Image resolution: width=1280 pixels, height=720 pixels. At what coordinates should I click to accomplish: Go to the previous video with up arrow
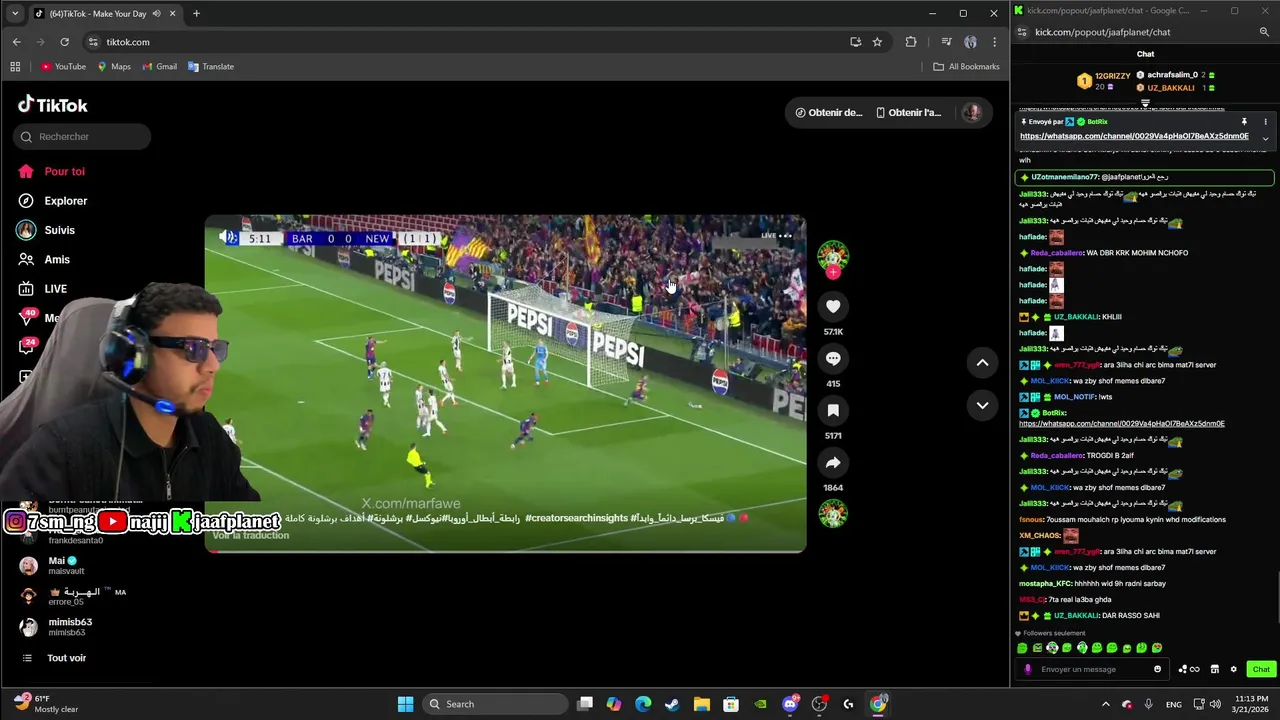pos(982,363)
